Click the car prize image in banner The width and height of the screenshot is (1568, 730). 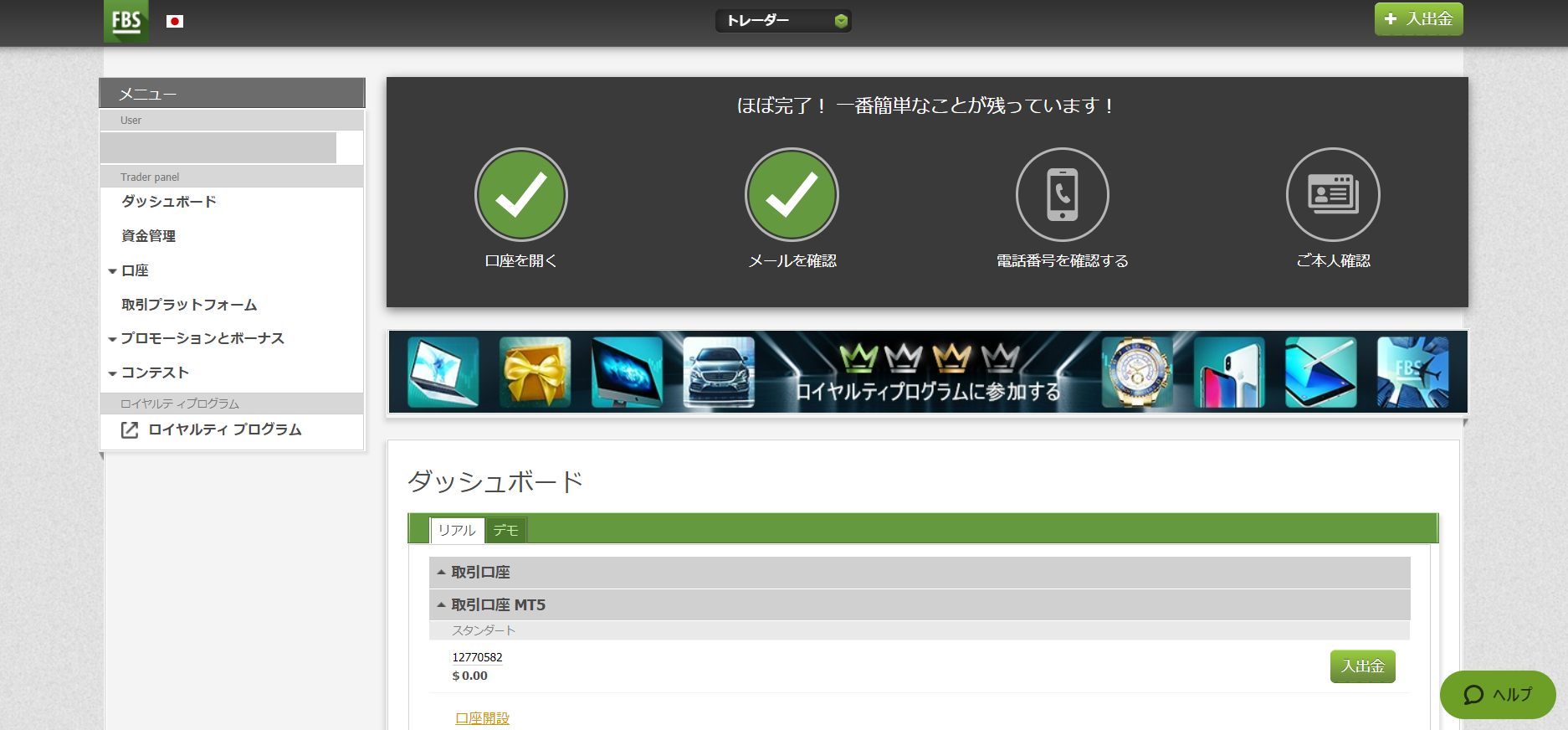[x=719, y=372]
